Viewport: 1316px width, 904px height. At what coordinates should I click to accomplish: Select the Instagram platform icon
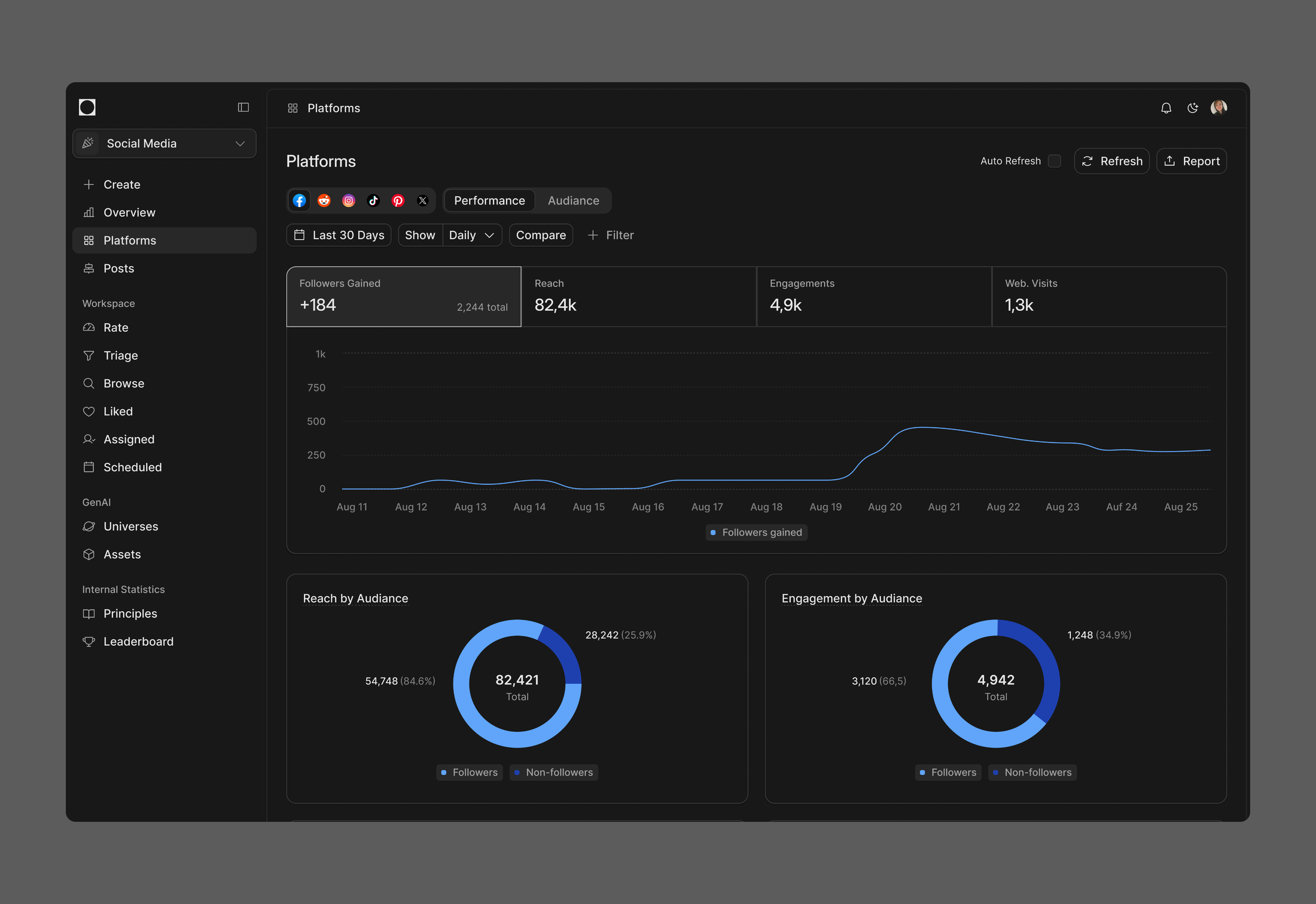(x=349, y=201)
